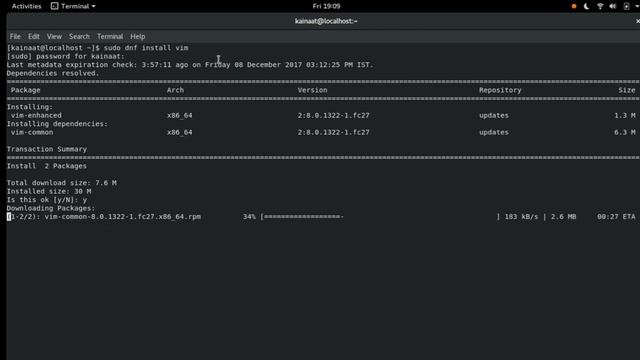Image resolution: width=640 pixels, height=360 pixels.
Task: Click the 'Dependencies resolved.' line
Action: tap(53, 73)
